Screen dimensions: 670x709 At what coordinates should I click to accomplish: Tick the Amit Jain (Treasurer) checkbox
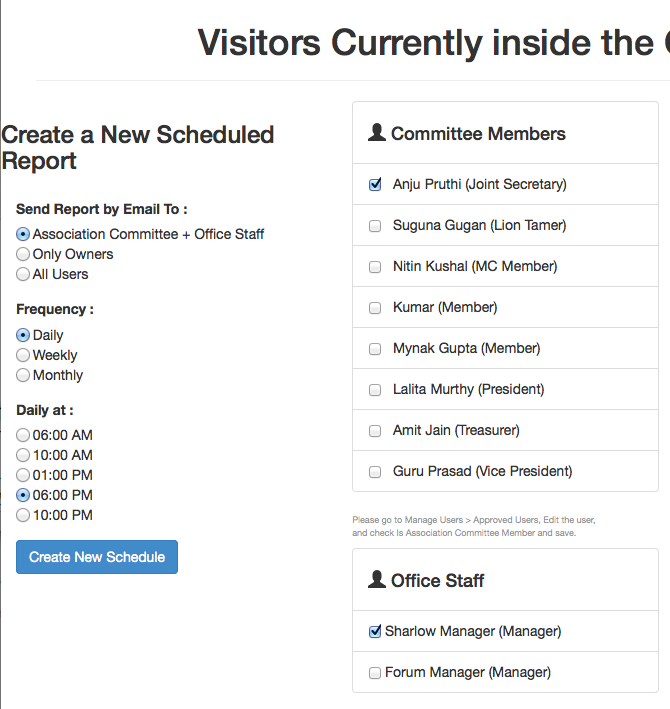[x=375, y=431]
